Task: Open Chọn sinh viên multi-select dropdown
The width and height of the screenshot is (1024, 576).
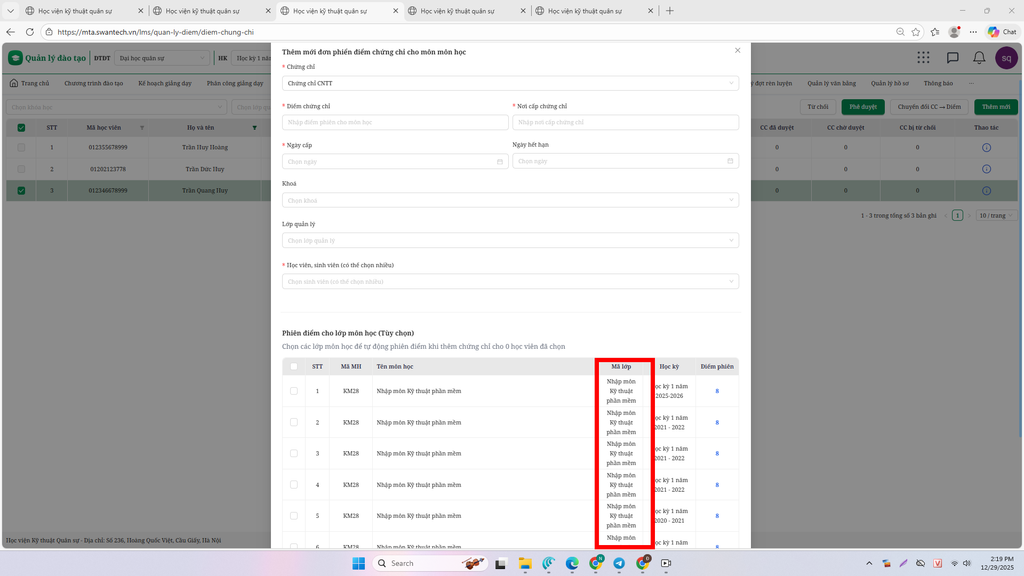Action: [x=510, y=281]
